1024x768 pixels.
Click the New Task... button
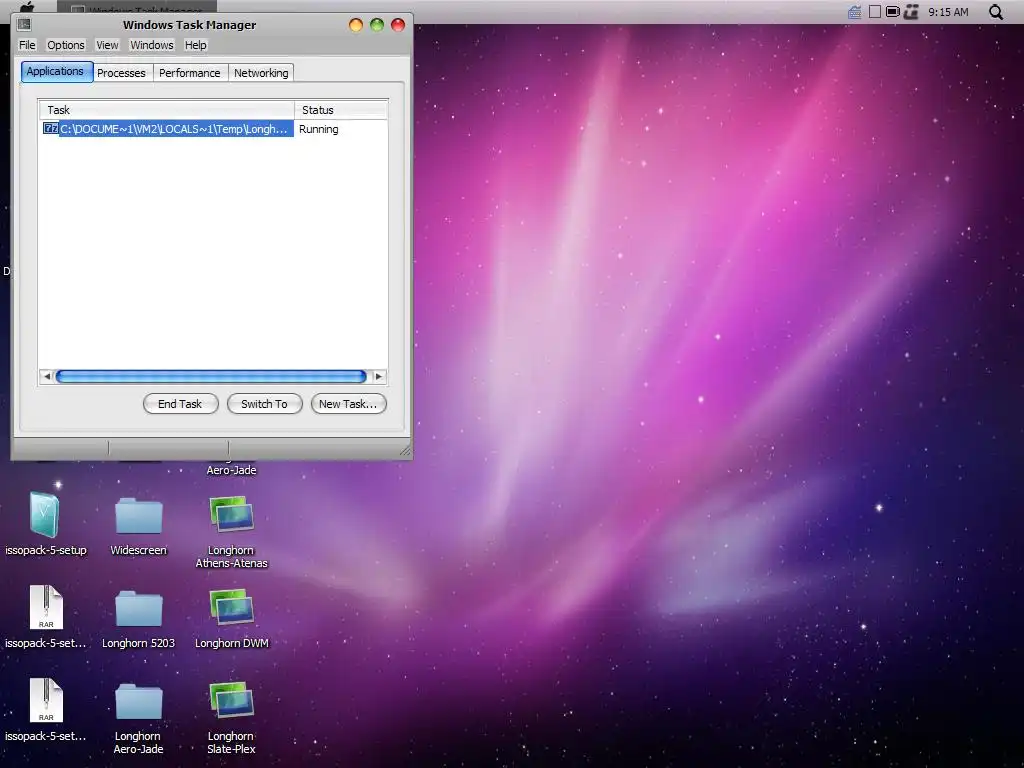[349, 404]
